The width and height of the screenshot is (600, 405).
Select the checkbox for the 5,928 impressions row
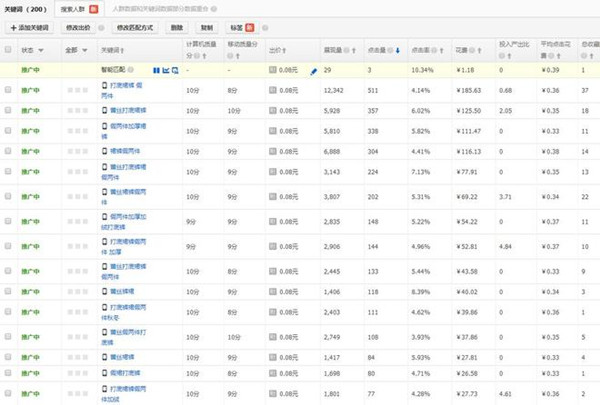8,110
